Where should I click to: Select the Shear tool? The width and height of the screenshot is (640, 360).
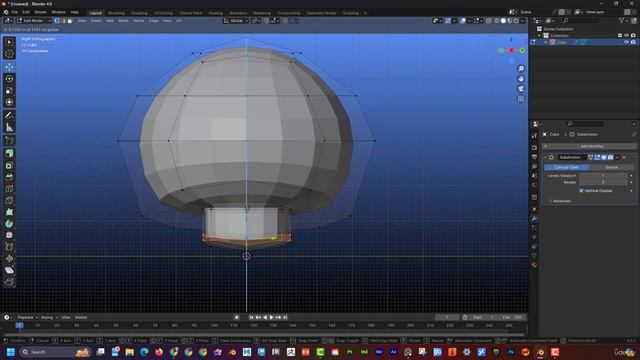point(9,270)
